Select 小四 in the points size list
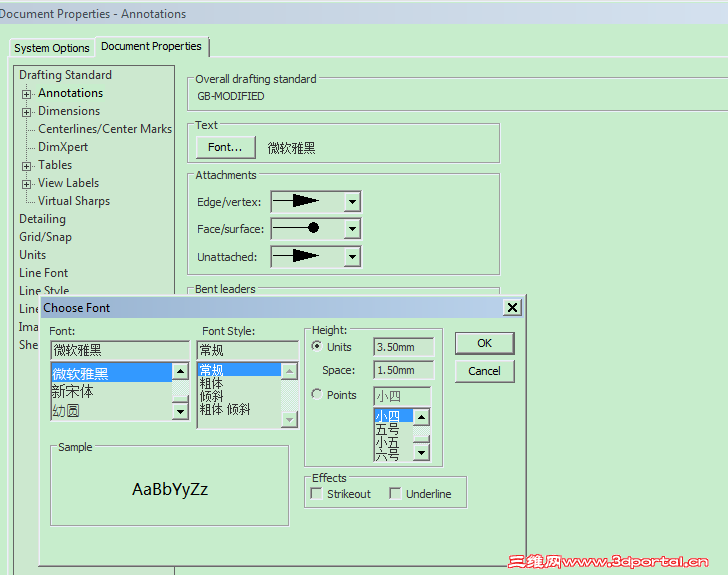 click(x=393, y=416)
